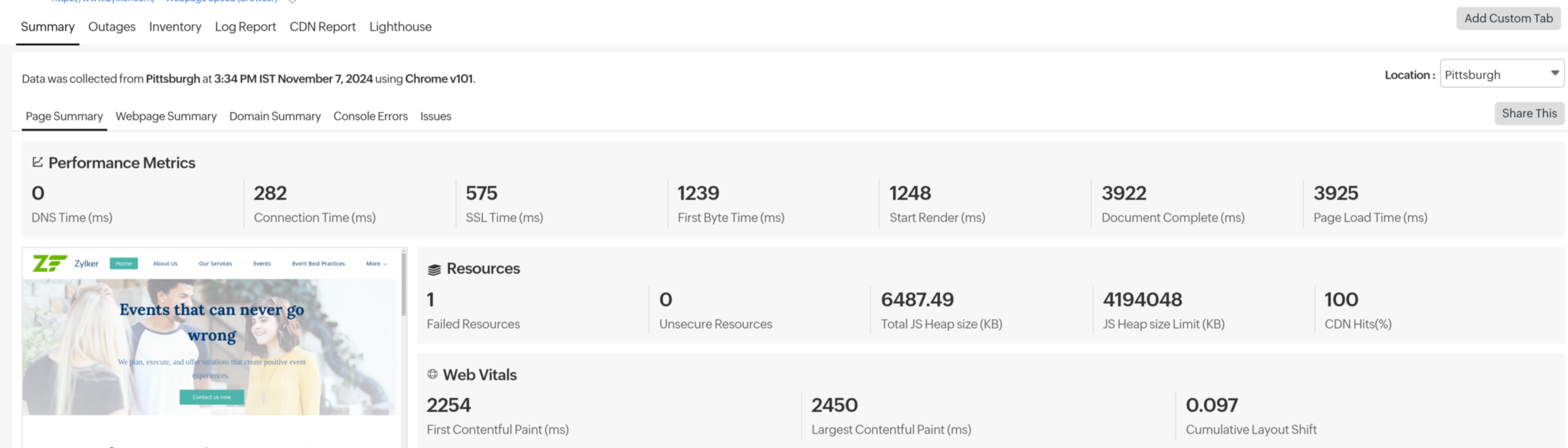Viewport: 1568px width, 448px height.
Task: Go to the Log Report tab
Action: pos(245,27)
